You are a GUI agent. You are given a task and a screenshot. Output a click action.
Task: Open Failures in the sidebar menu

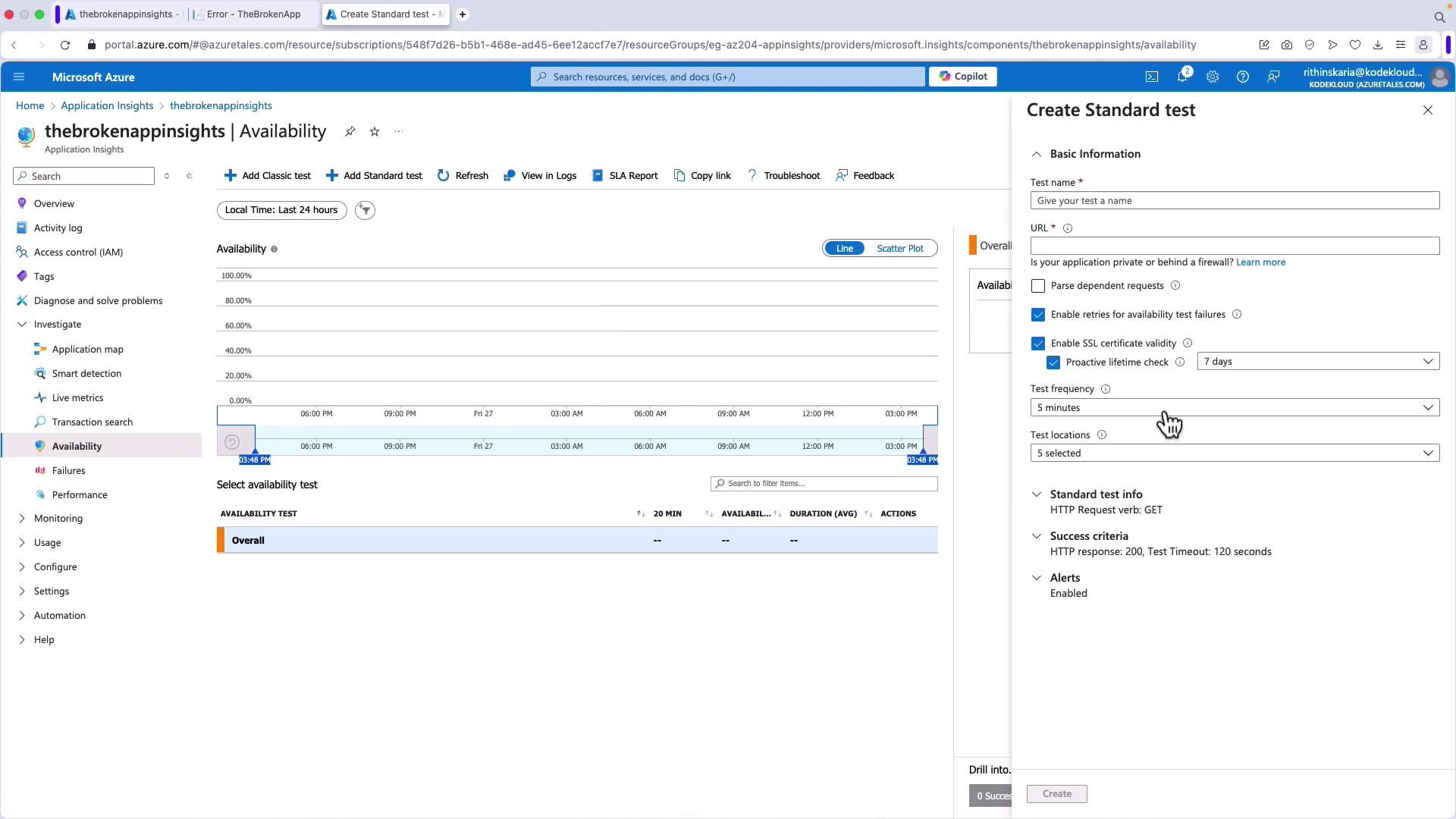tap(68, 470)
